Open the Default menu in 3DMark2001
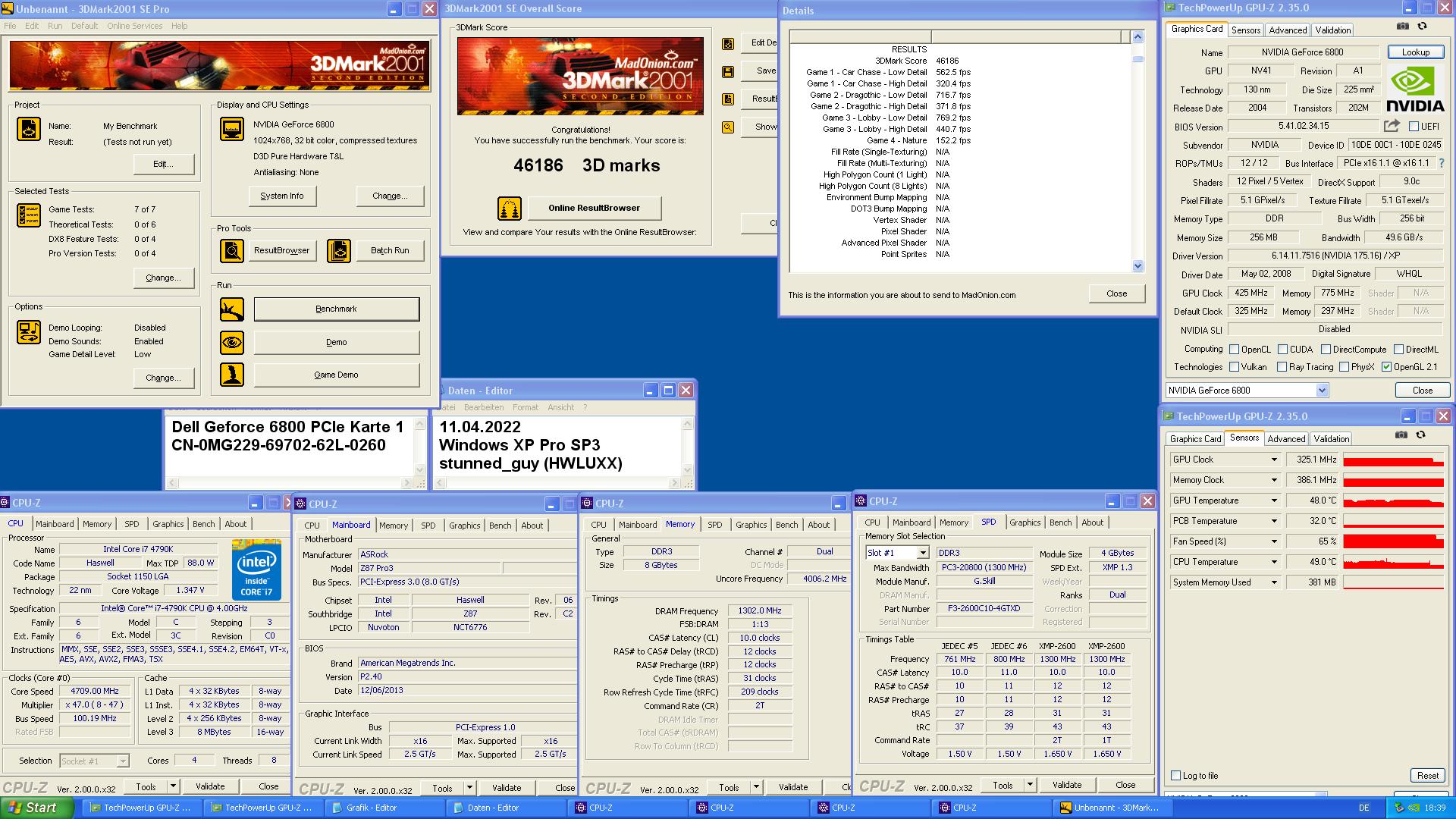This screenshot has width=1456, height=819. (84, 26)
